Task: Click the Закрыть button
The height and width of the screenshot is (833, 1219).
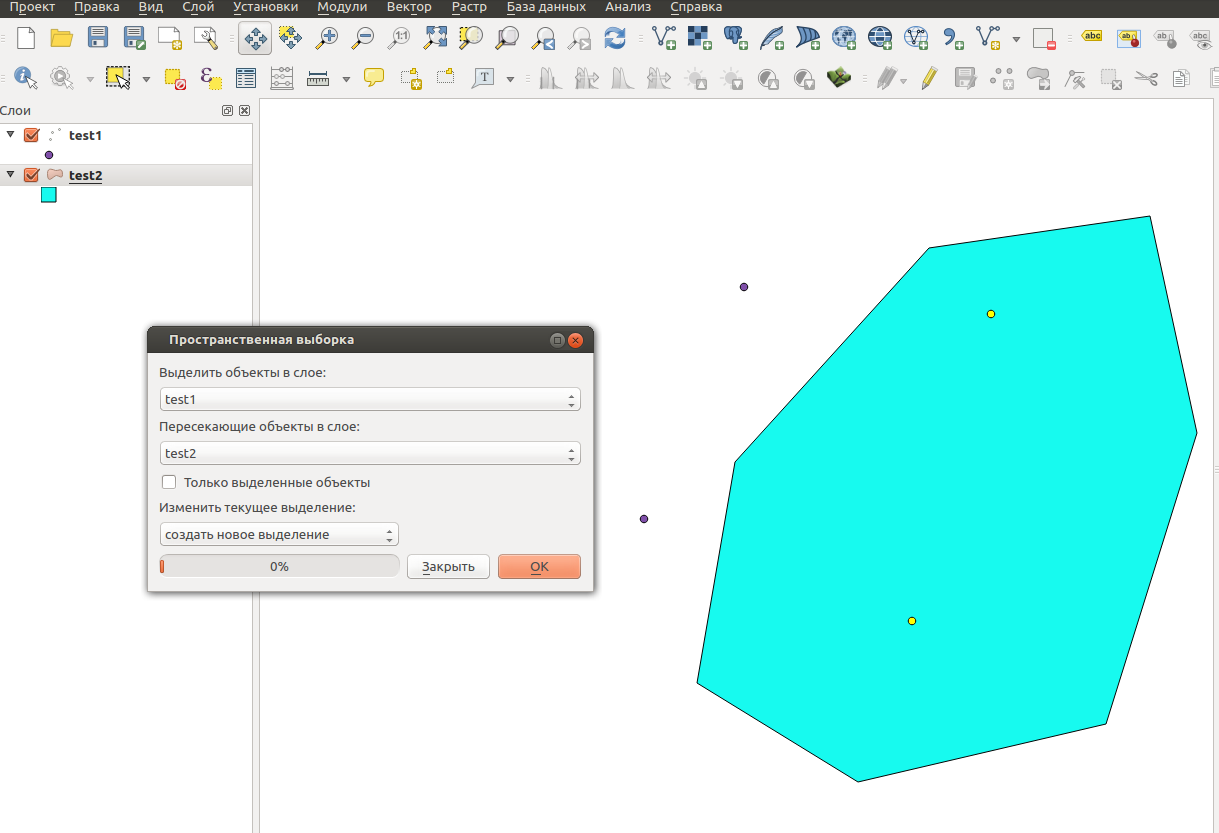Action: point(448,566)
